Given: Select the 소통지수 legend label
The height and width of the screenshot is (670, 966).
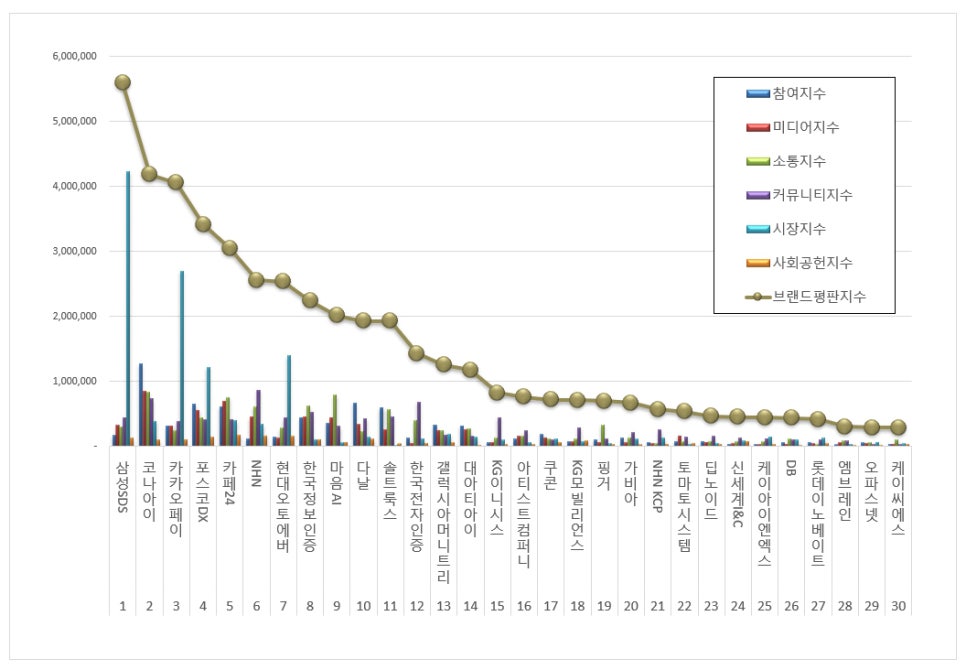Looking at the screenshot, I should [799, 161].
